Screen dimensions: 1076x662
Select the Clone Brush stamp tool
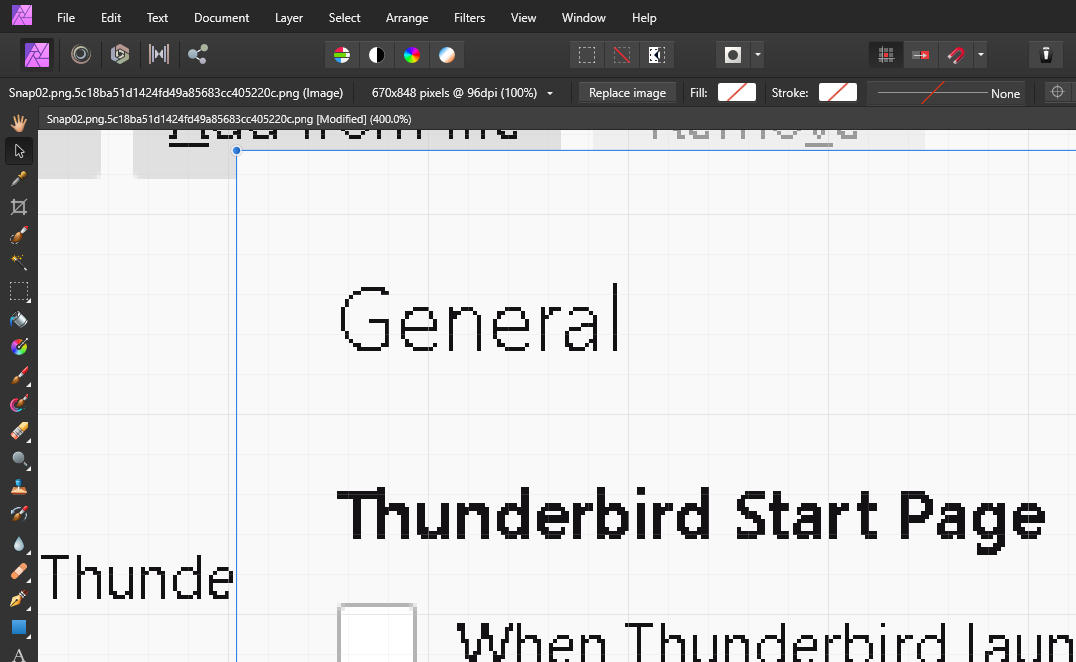coord(19,487)
